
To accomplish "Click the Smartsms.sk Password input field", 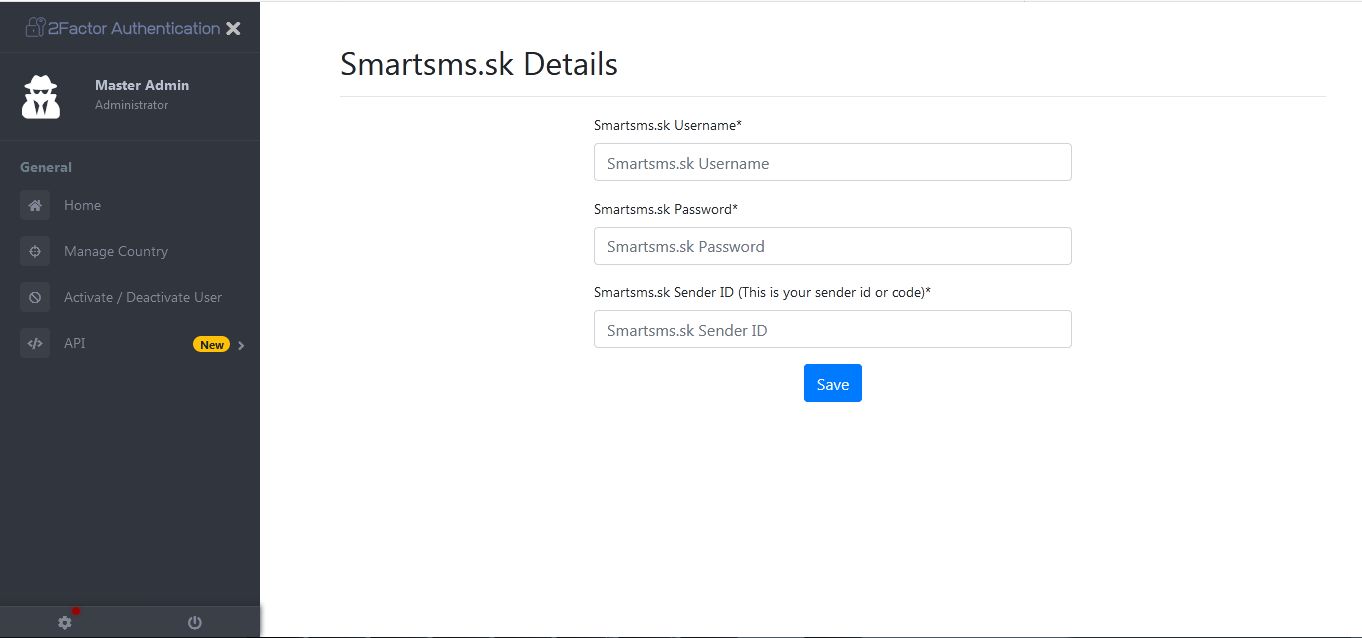I will pos(832,245).
